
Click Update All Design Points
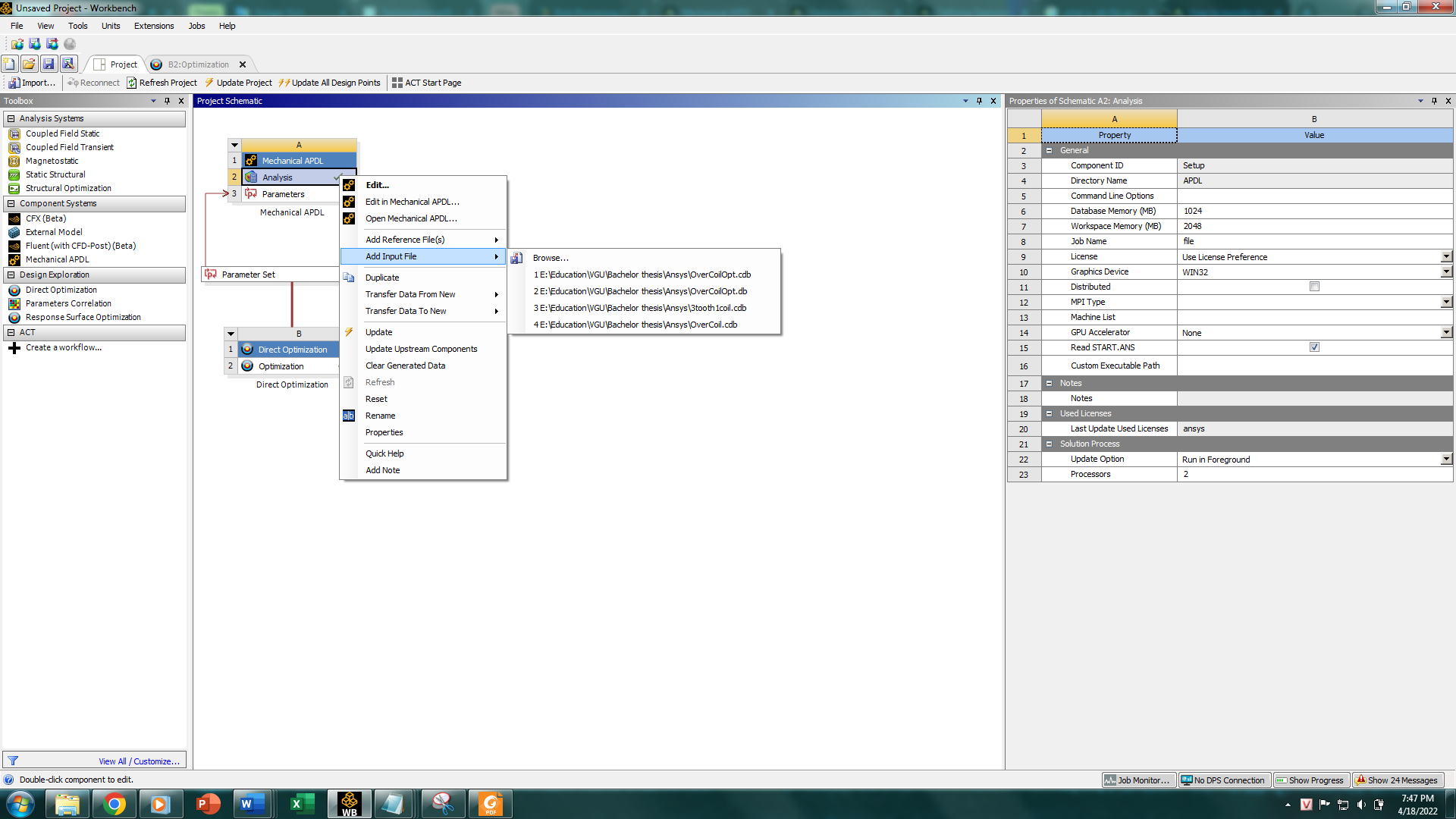tap(329, 83)
